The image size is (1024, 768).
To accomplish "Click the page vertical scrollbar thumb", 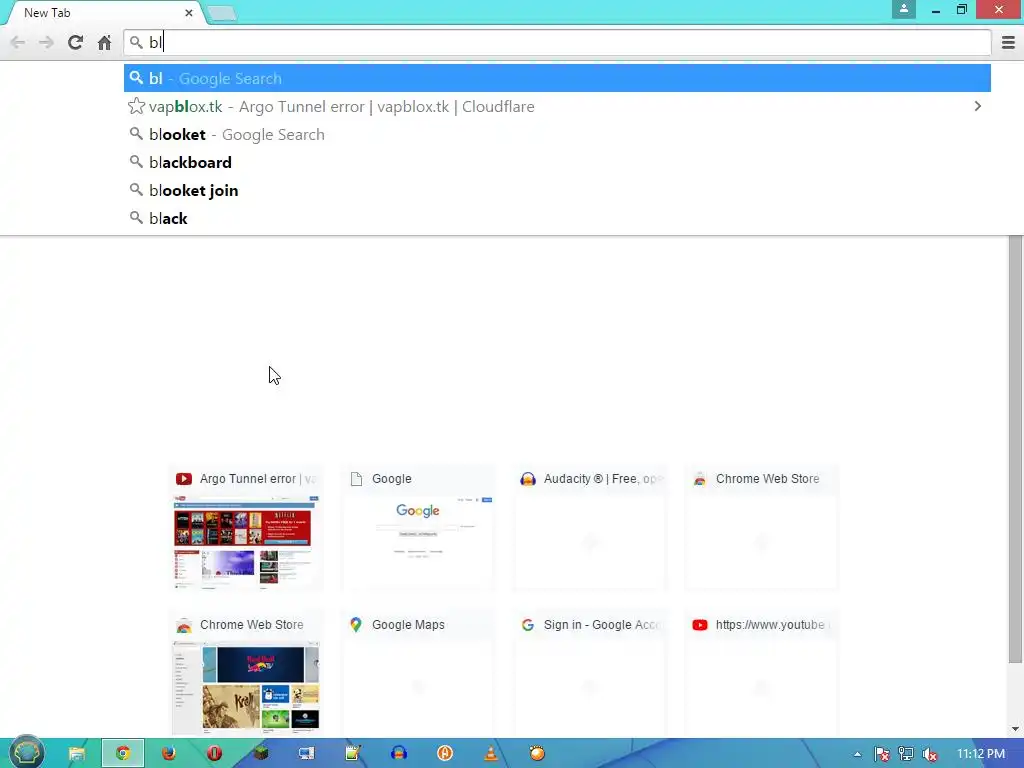I will (x=1015, y=449).
